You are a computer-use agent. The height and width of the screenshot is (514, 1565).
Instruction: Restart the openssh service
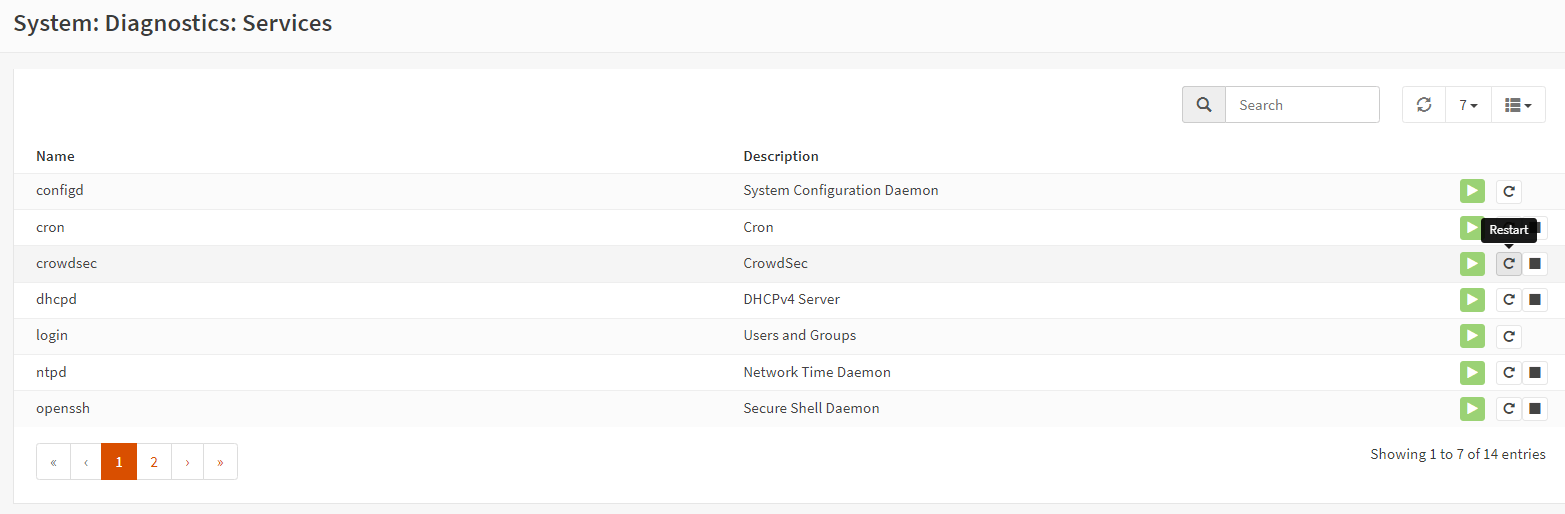[x=1508, y=409]
